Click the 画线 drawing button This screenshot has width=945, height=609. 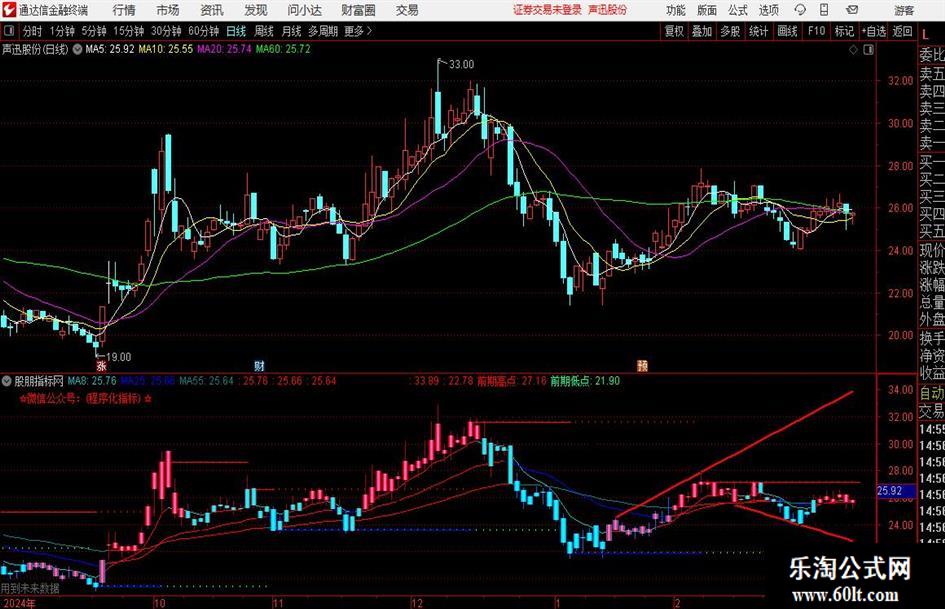tap(787, 31)
